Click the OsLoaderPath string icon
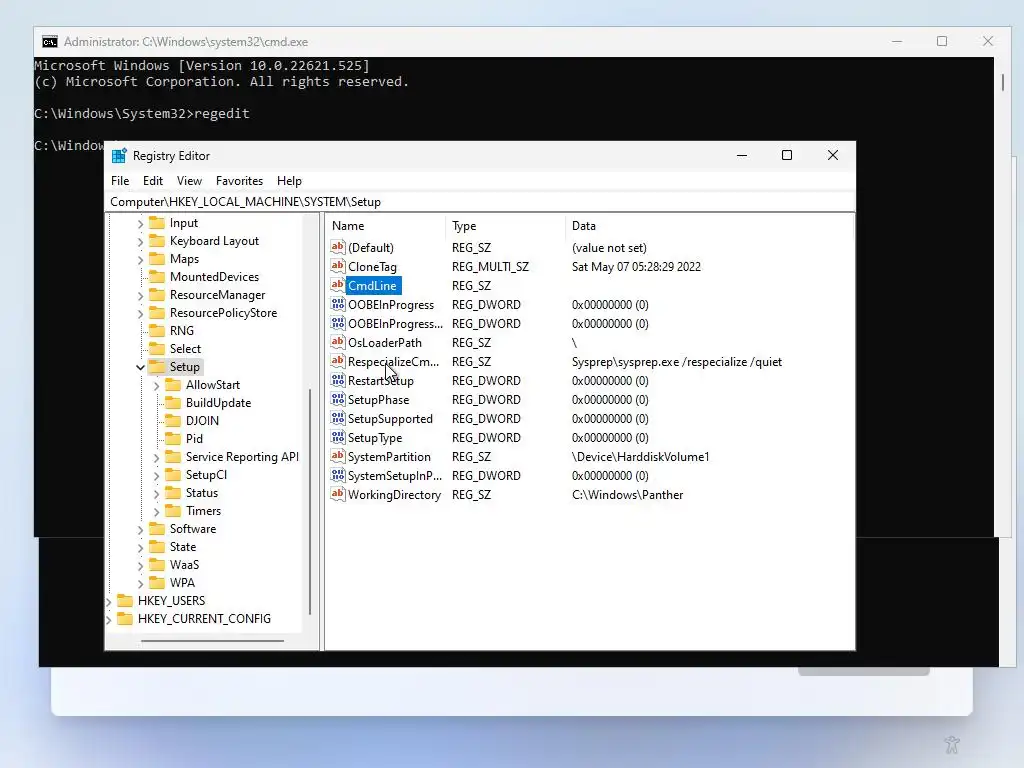Image resolution: width=1024 pixels, height=768 pixels. coord(338,342)
